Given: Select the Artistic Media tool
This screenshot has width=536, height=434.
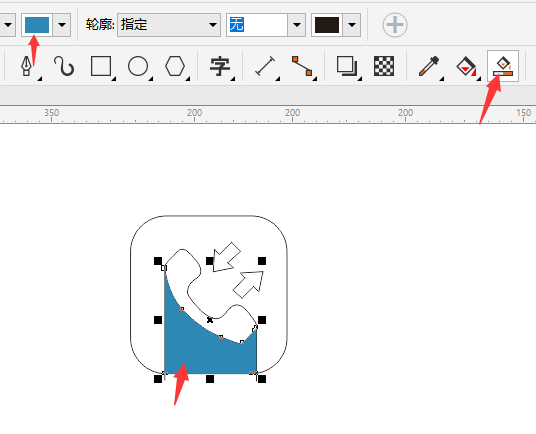Looking at the screenshot, I should pos(64,66).
